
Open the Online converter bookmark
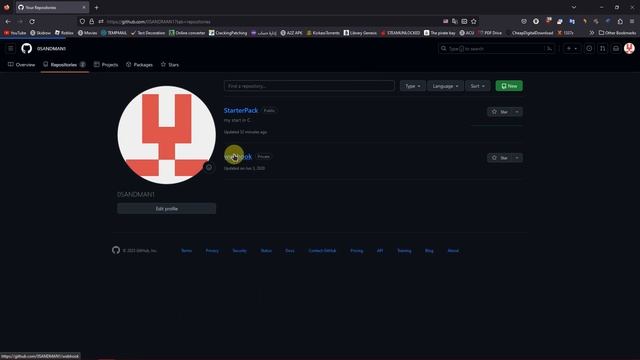click(x=187, y=33)
